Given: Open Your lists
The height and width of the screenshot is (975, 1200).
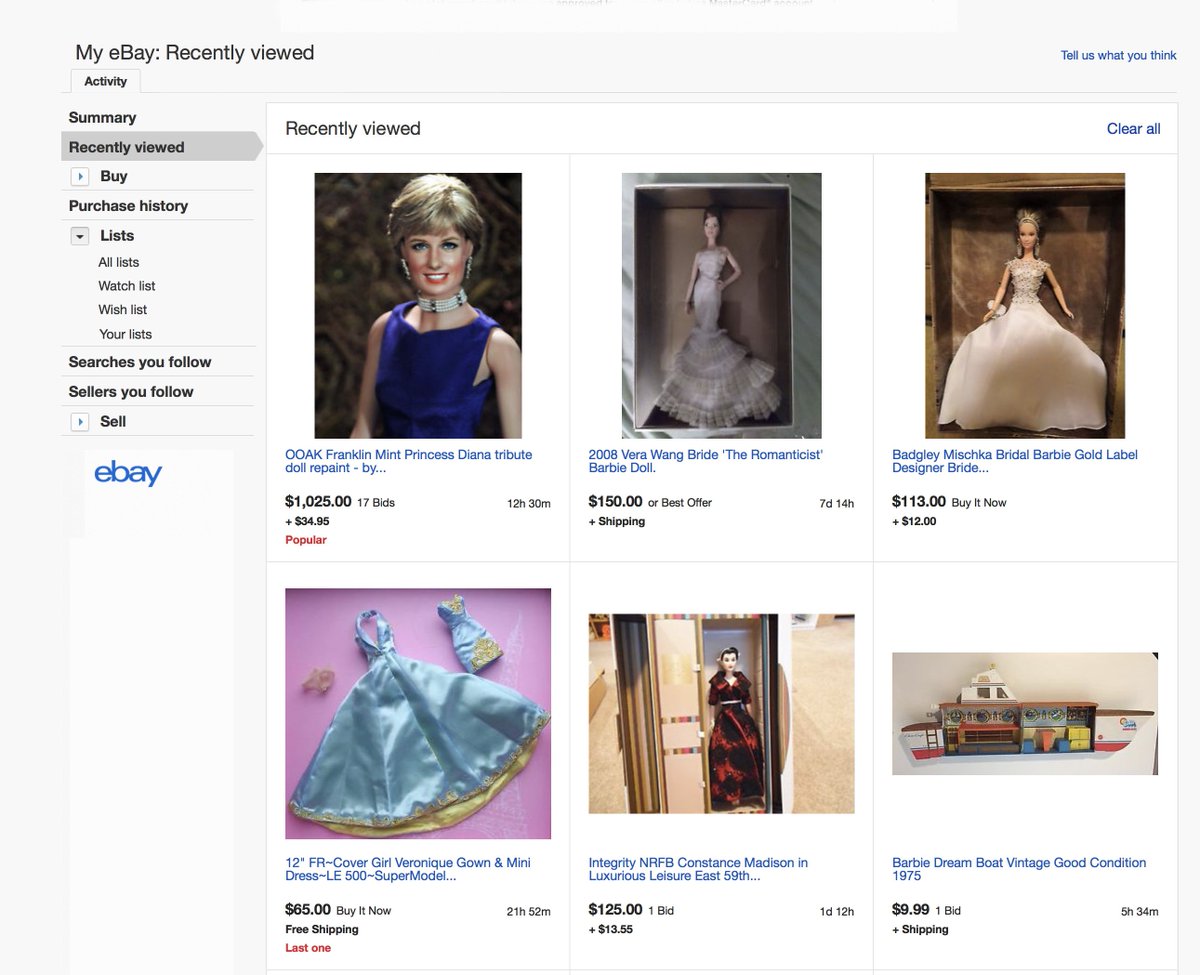Looking at the screenshot, I should pos(125,334).
